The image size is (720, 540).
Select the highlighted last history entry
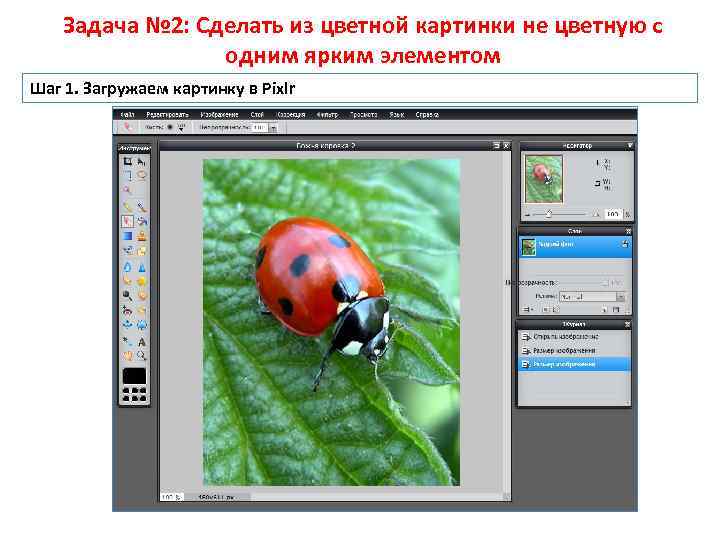574,364
